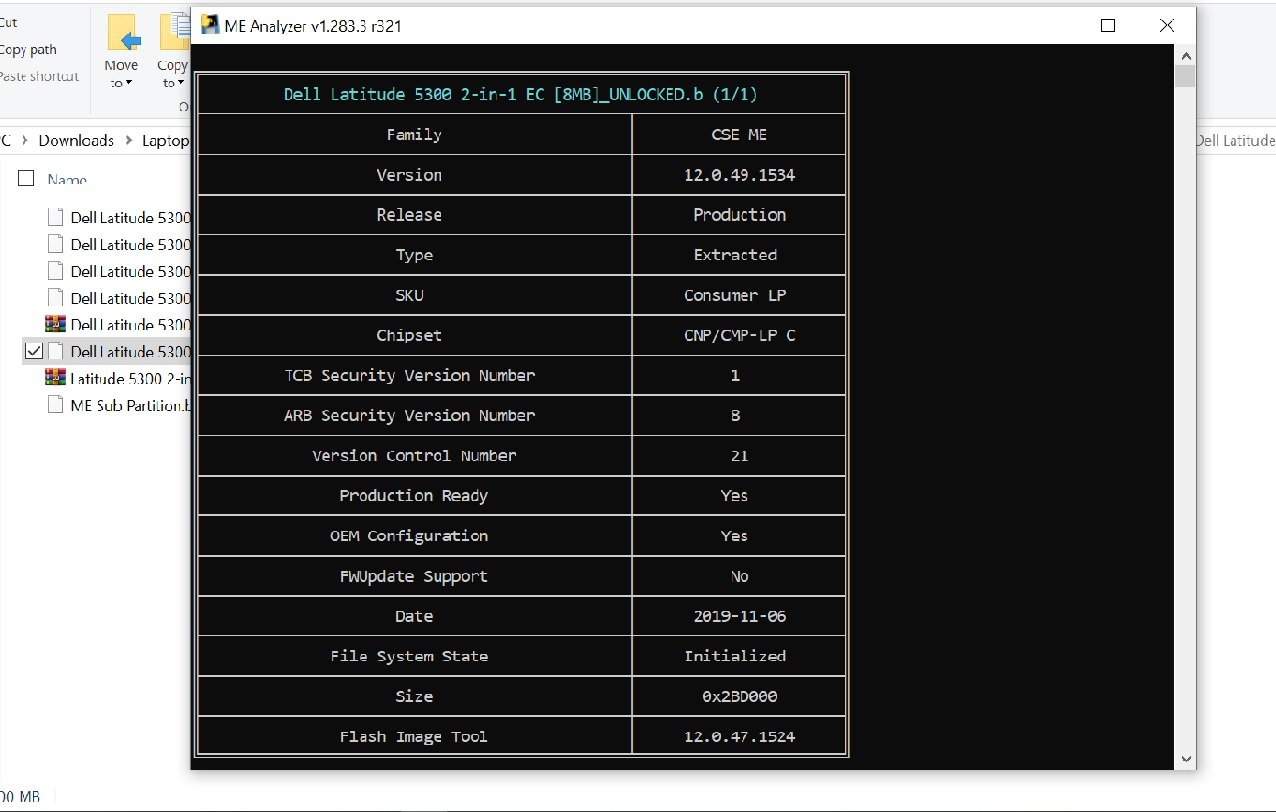
Task: Tick the select-all checkbox beside Name header
Action: pyautogui.click(x=26, y=178)
